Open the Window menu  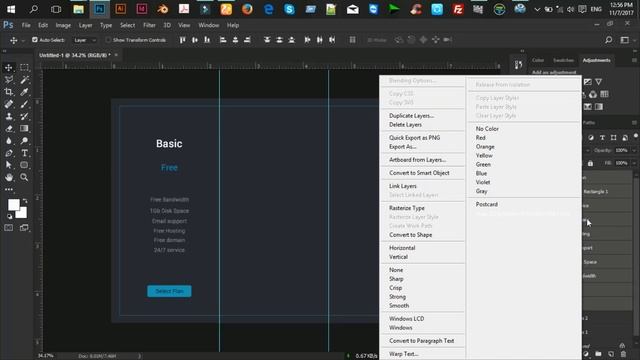(209, 25)
